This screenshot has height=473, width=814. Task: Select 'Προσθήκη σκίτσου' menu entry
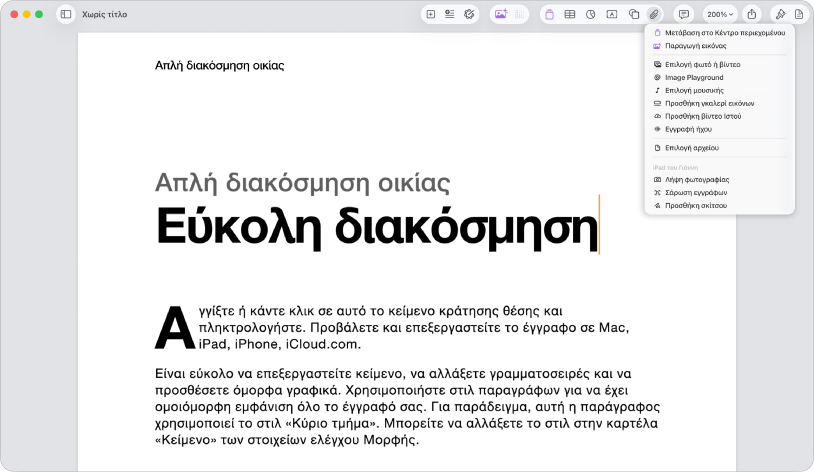tap(720, 206)
